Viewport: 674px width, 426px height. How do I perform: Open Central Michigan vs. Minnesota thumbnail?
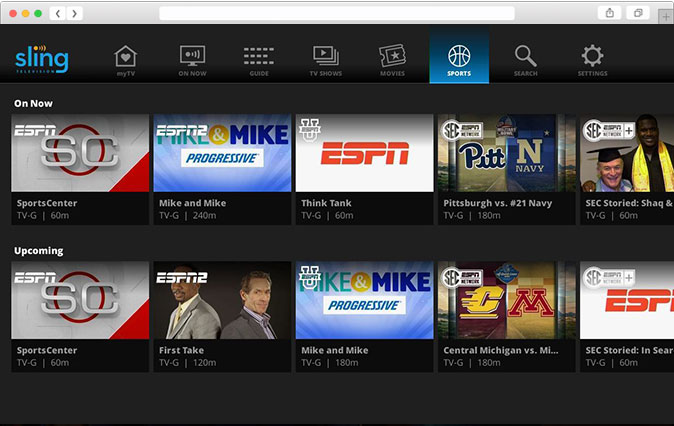click(507, 300)
